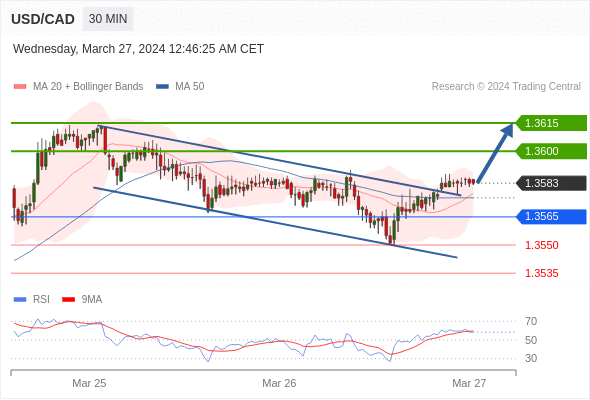The image size is (590, 400).
Task: Select the blue 1.3565 pivot label
Action: coord(551,216)
